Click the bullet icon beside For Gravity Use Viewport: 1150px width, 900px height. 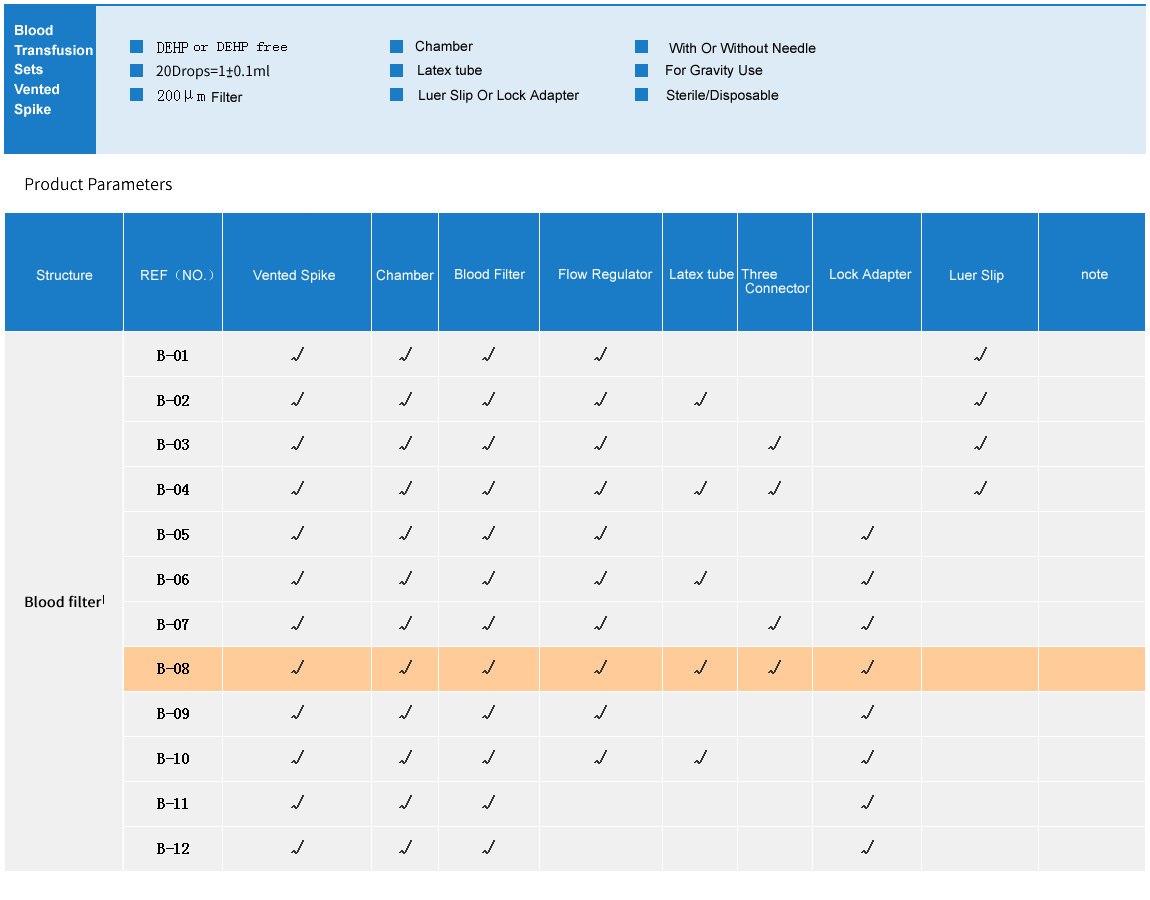click(642, 71)
